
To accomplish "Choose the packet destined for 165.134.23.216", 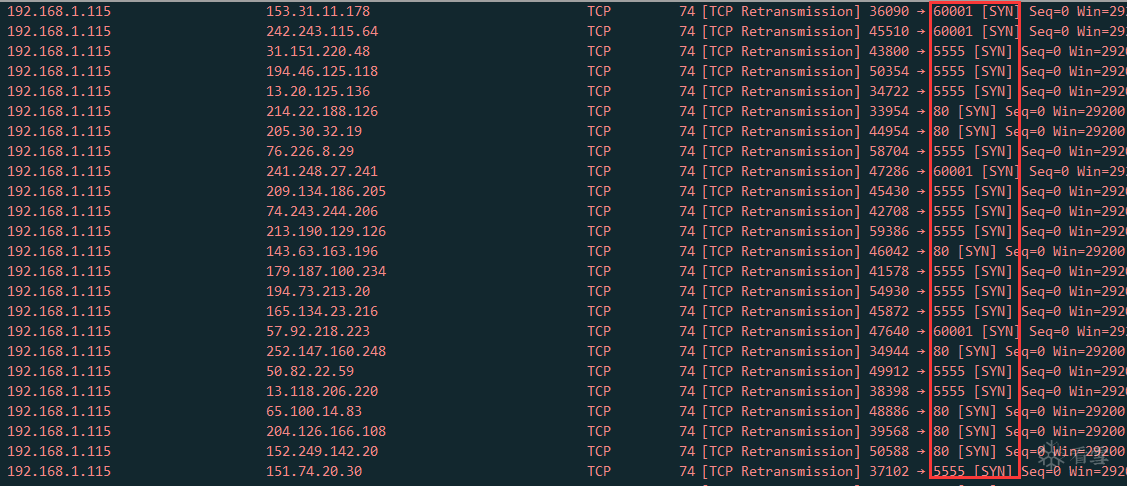I will 322,311.
